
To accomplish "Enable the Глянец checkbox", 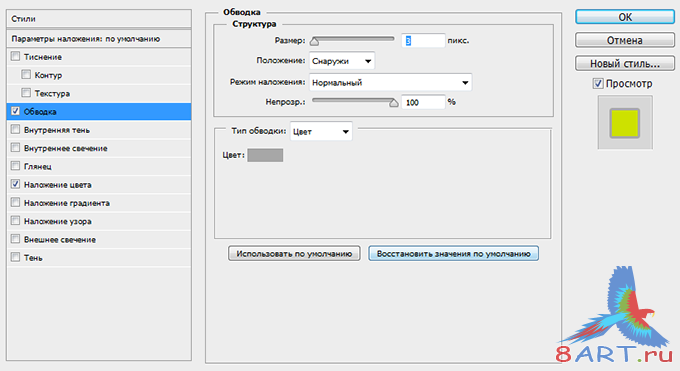I will (x=15, y=166).
